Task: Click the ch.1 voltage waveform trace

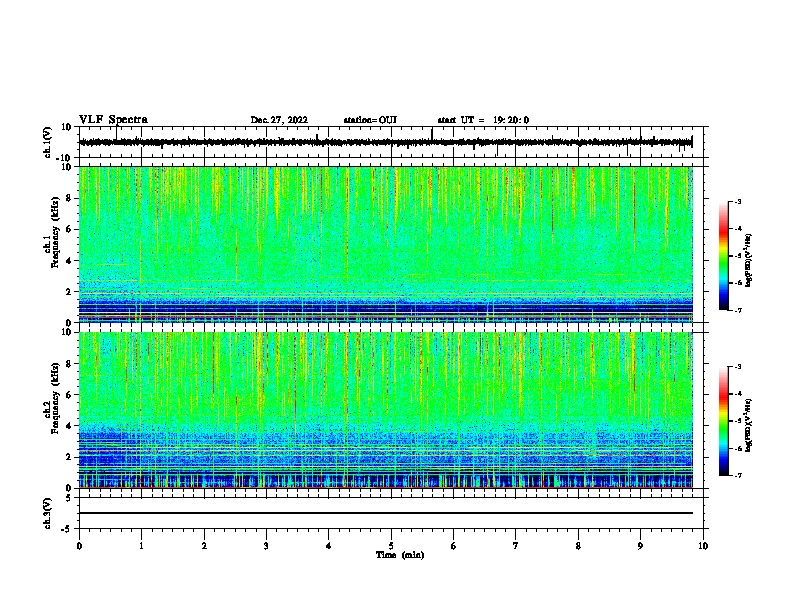Action: [x=385, y=142]
